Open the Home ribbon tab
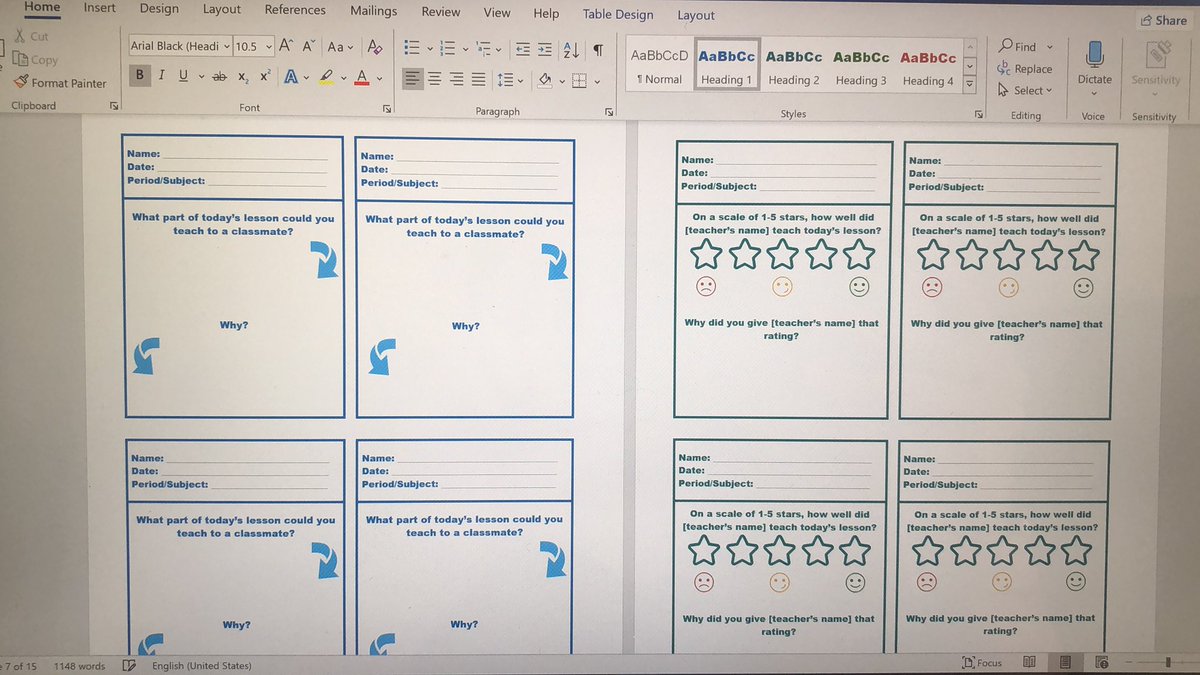This screenshot has height=675, width=1200. pos(40,8)
